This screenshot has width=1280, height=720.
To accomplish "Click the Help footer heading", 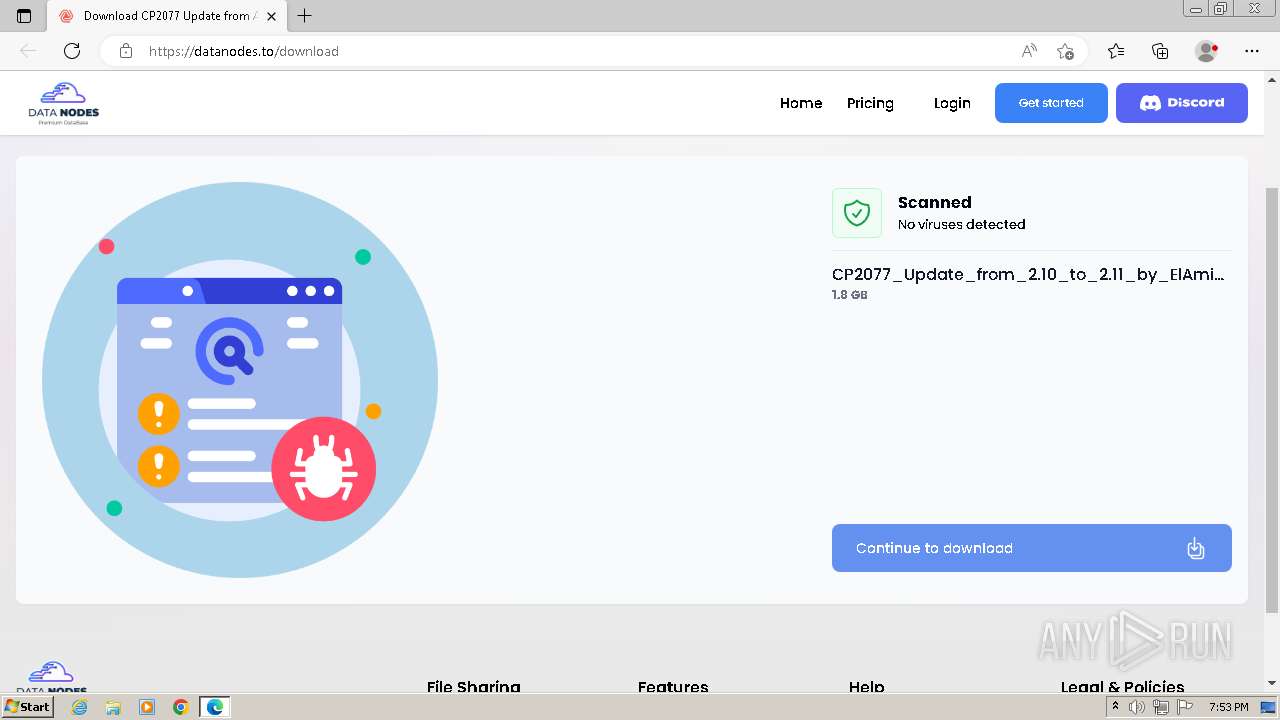I will click(866, 687).
